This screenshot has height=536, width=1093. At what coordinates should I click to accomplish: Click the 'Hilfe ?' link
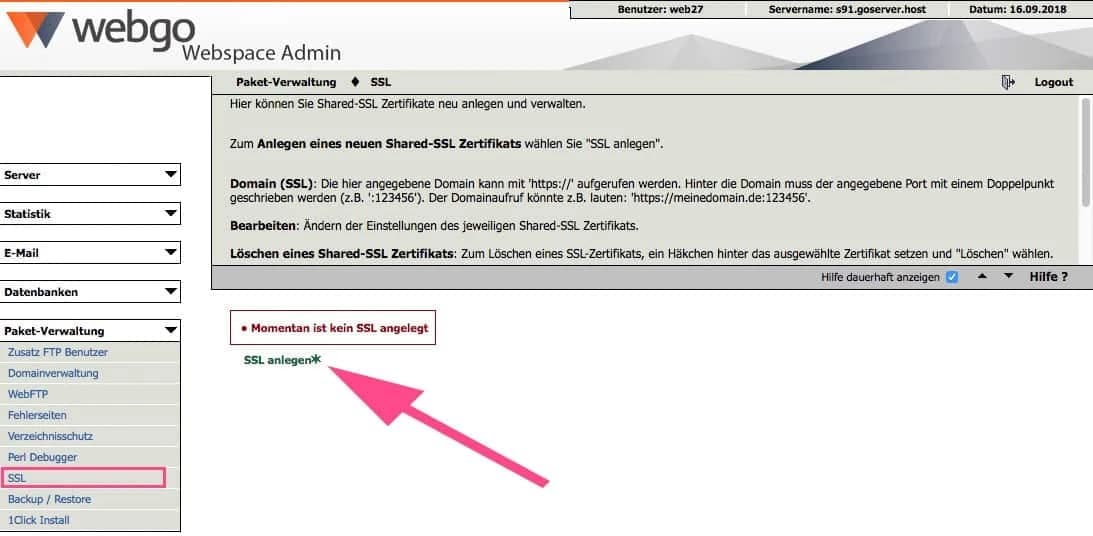[1048, 276]
